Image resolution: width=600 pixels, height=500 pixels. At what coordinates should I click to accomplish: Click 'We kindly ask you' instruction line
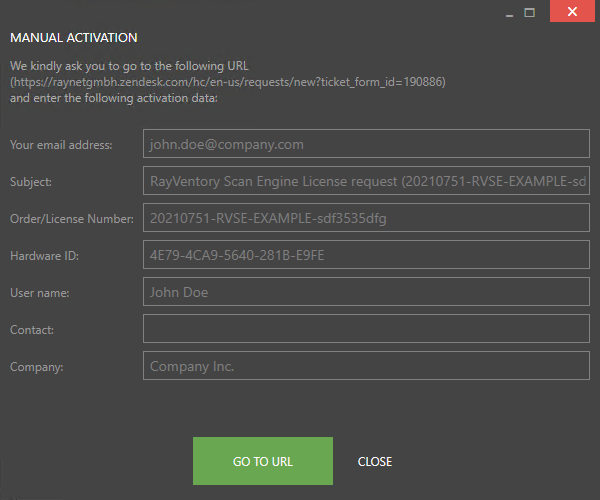[x=129, y=66]
